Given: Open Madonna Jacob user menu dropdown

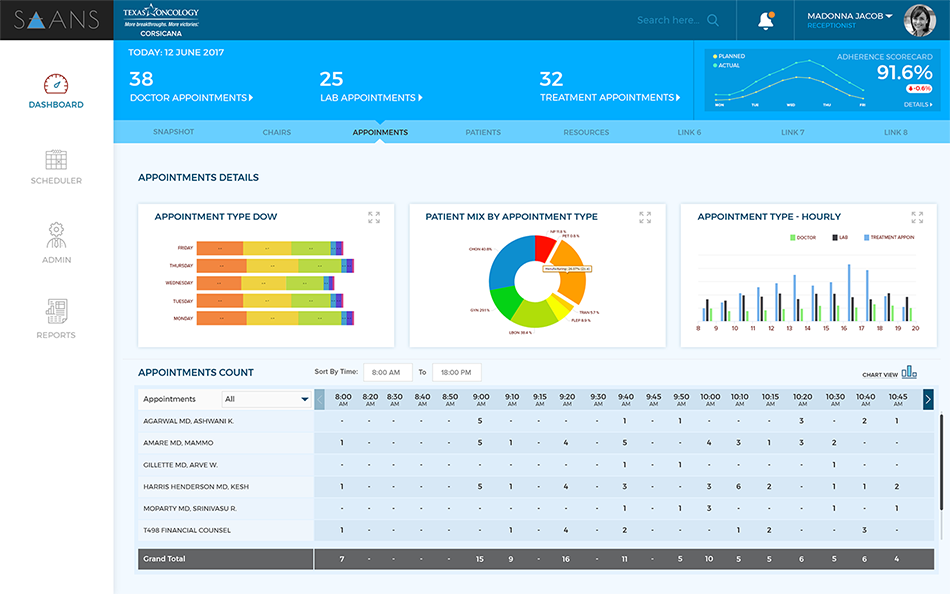Looking at the screenshot, I should (x=888, y=16).
